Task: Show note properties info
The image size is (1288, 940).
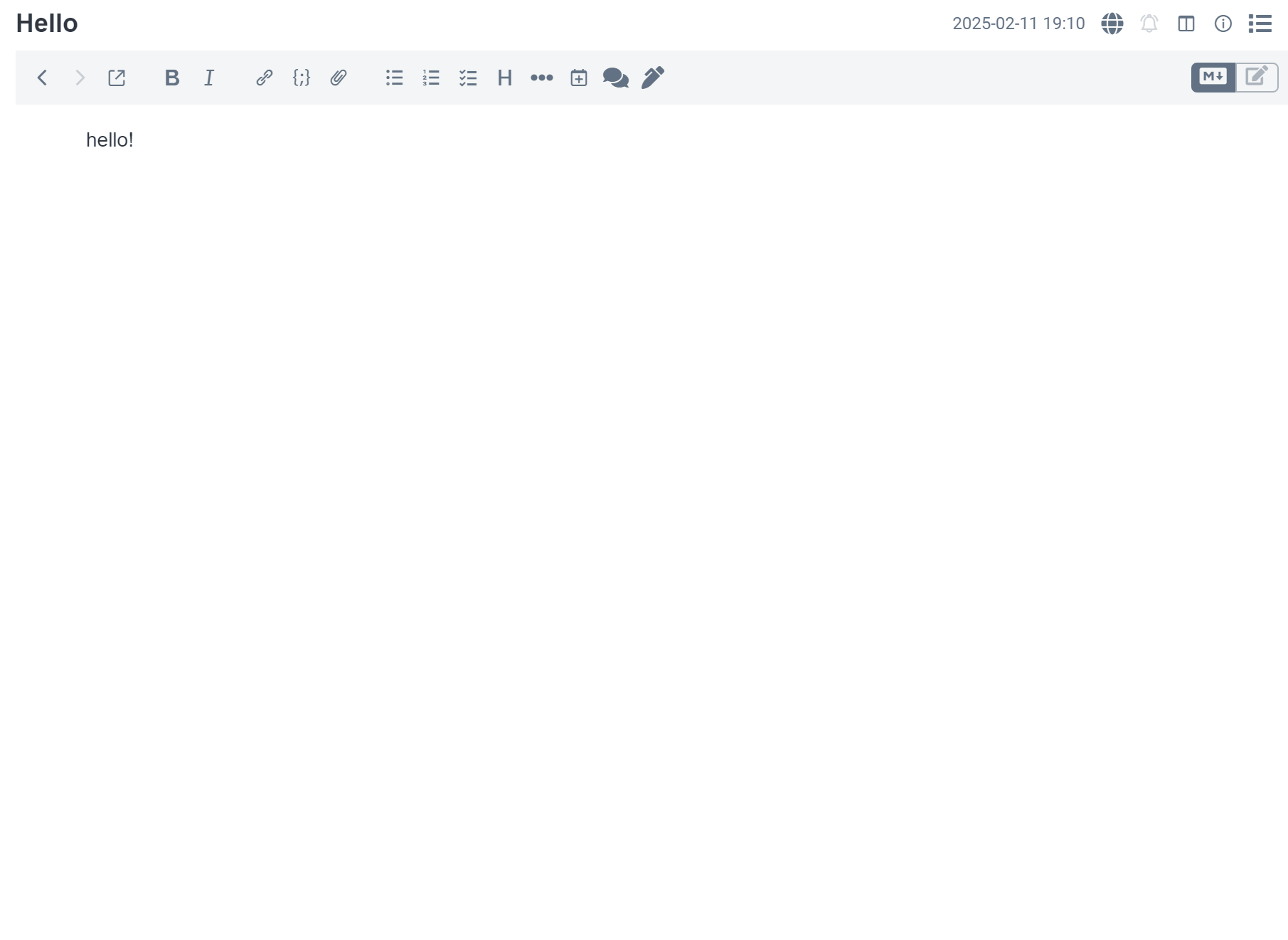Action: point(1223,23)
